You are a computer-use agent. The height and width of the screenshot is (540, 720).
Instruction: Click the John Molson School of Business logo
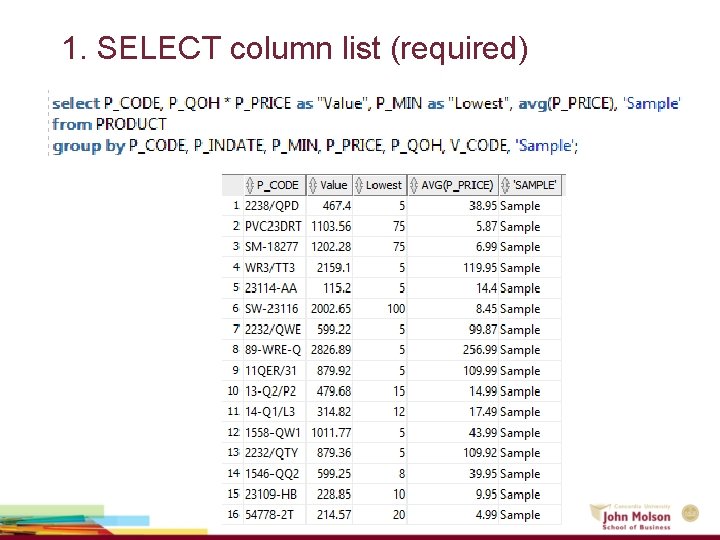[x=630, y=518]
